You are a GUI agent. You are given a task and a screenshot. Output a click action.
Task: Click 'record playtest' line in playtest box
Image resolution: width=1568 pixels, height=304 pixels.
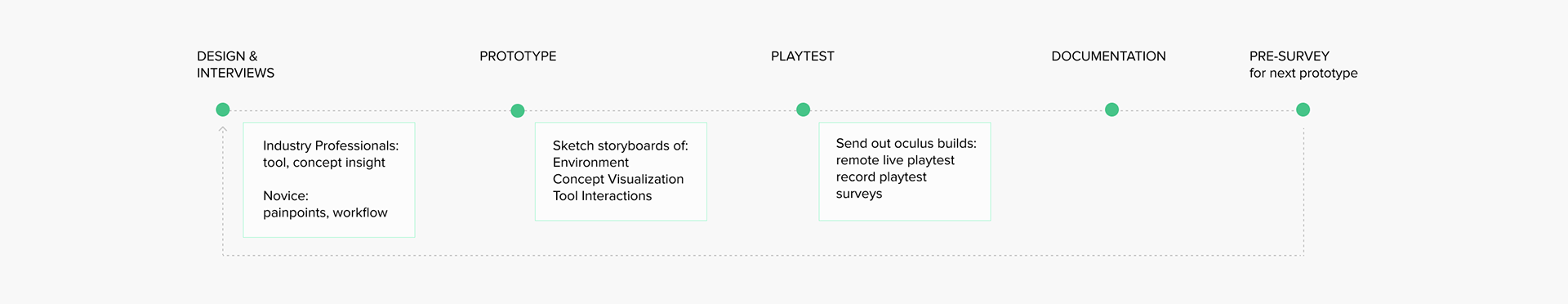[881, 177]
